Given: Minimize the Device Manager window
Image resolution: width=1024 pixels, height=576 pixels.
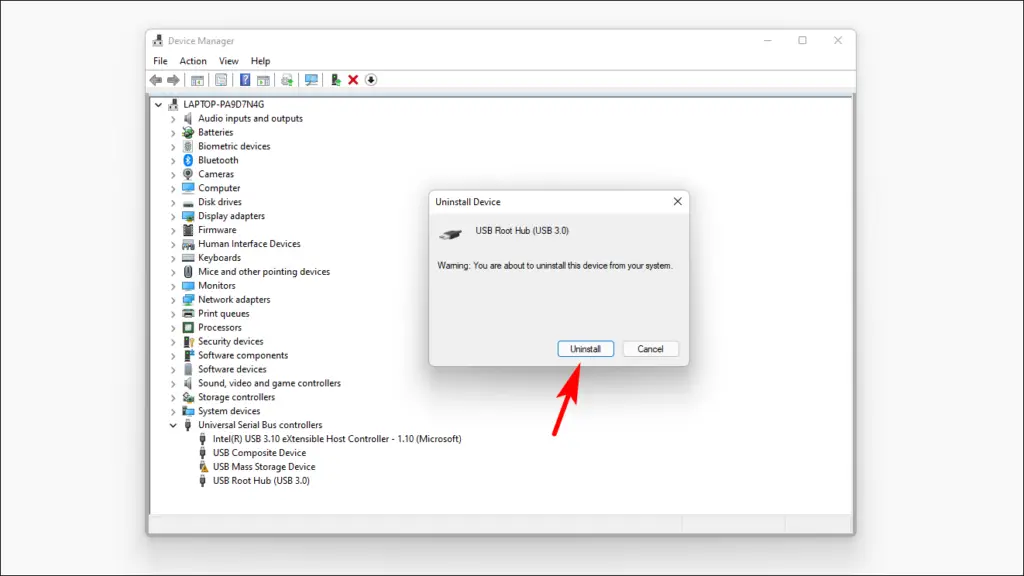Looking at the screenshot, I should (768, 40).
